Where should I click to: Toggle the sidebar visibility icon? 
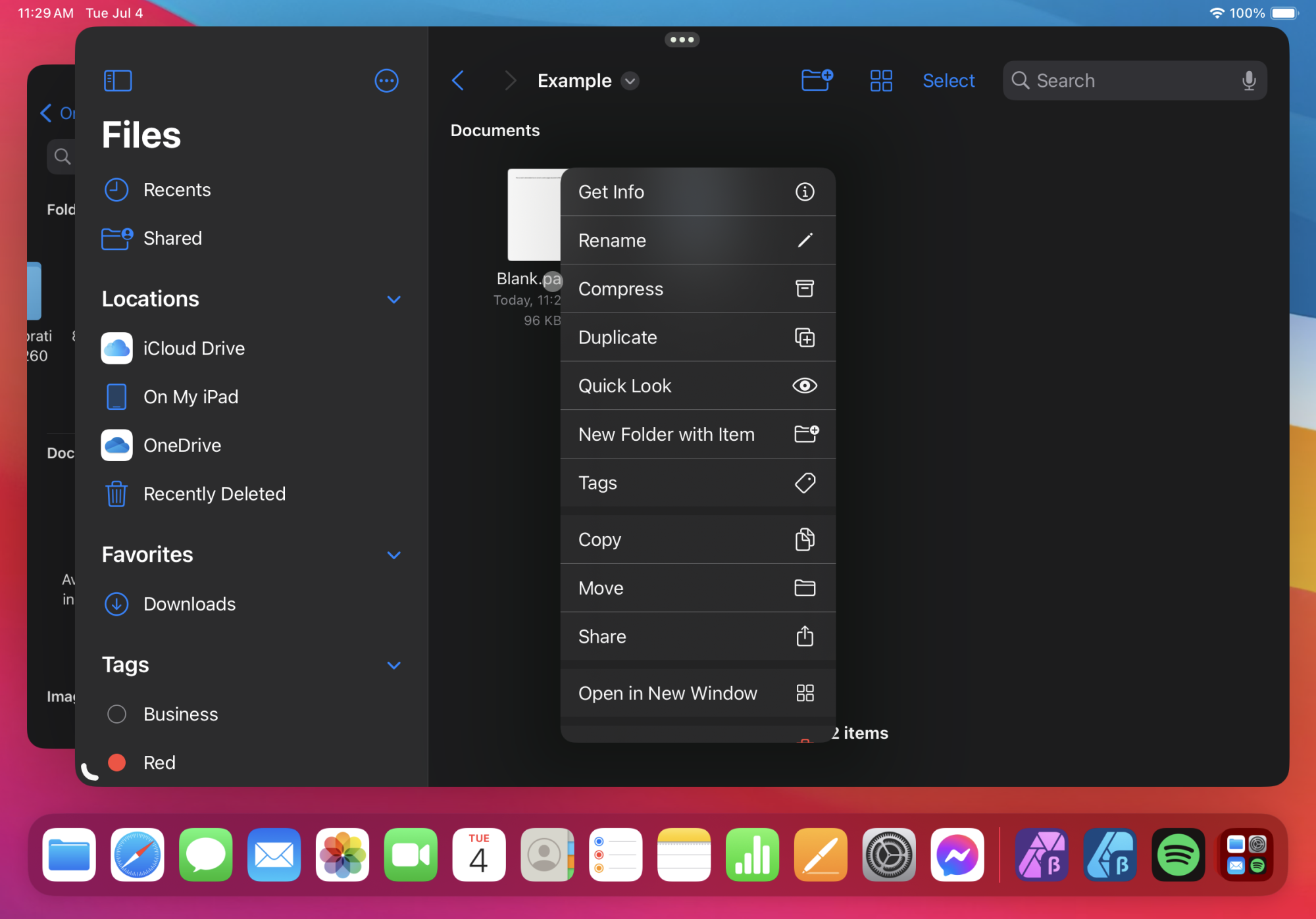(118, 81)
